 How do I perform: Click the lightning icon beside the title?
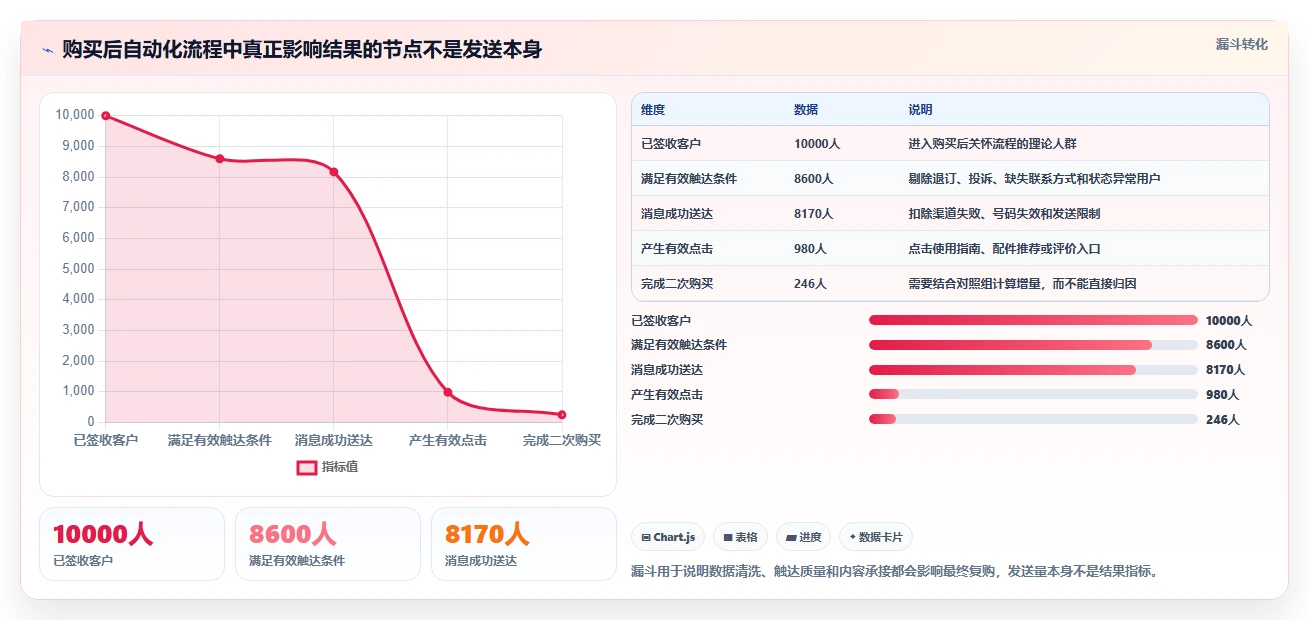pyautogui.click(x=48, y=50)
